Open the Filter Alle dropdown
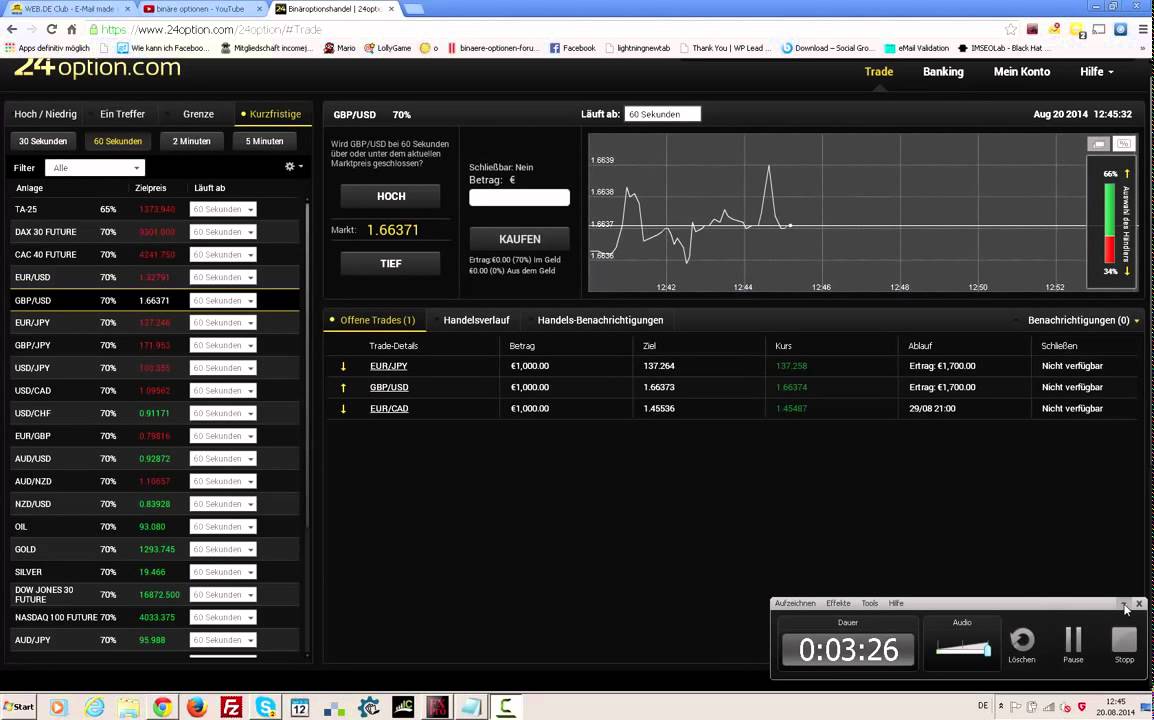 pos(95,168)
